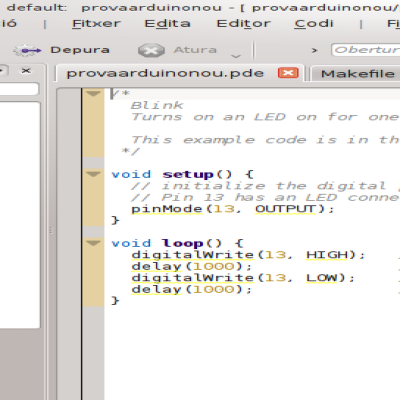Close the provaarduinonou.pde tab with the red X

(288, 73)
